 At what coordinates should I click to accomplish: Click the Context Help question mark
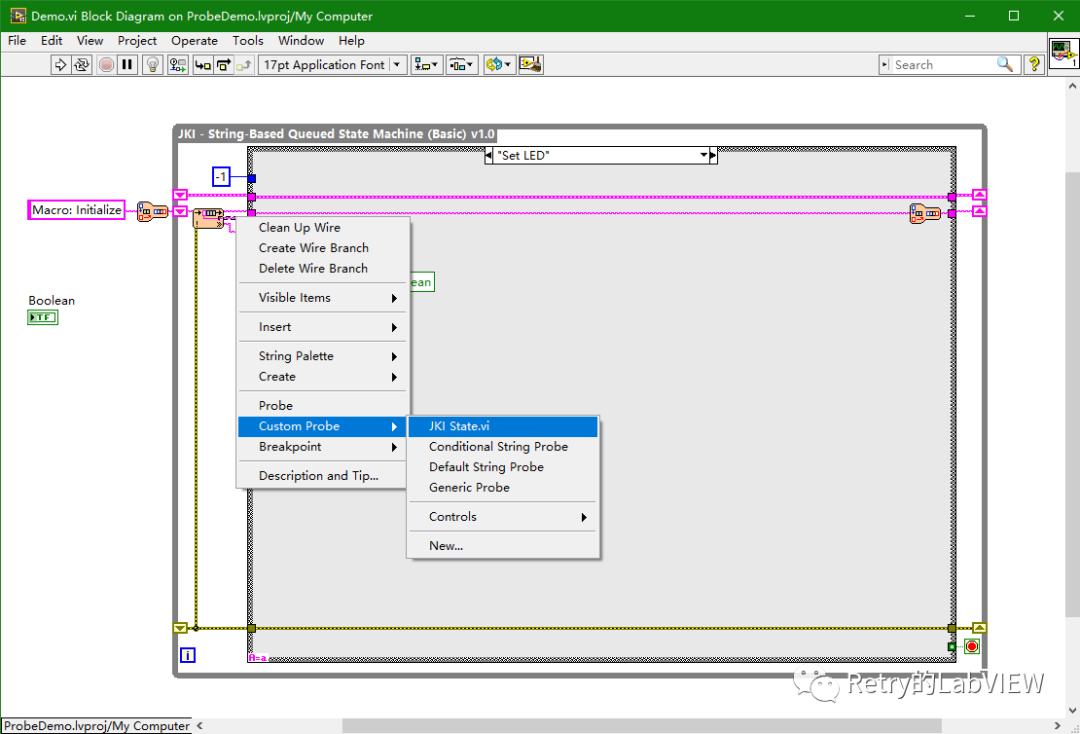click(x=1034, y=65)
